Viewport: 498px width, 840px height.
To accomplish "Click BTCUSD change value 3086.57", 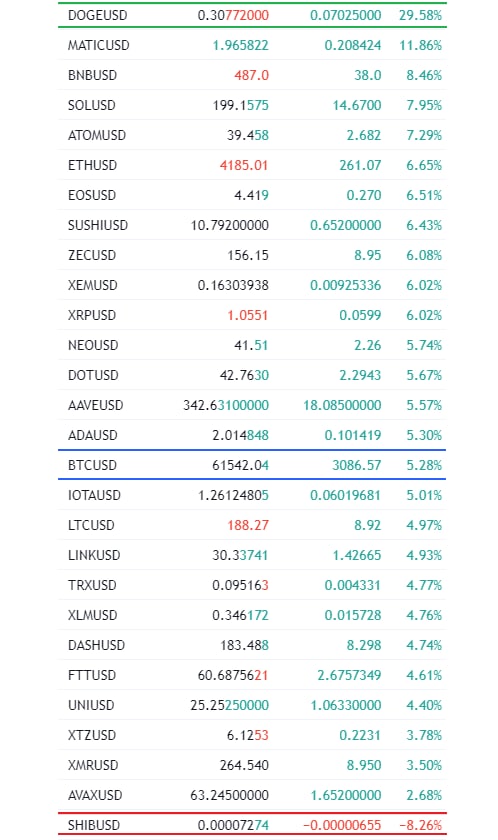I will point(357,465).
